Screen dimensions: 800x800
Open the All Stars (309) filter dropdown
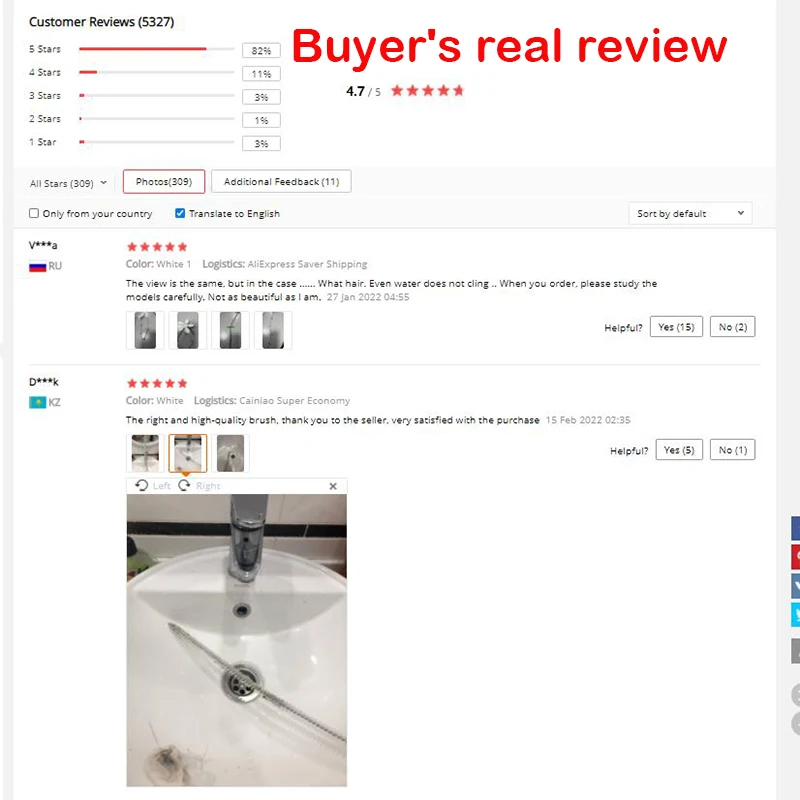pos(68,183)
